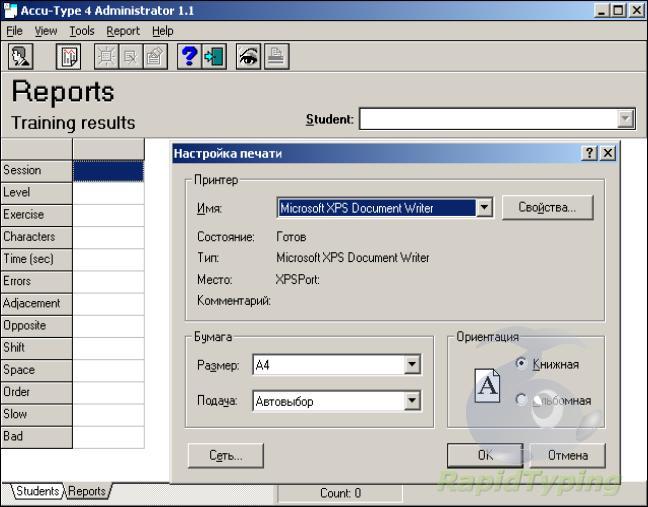Screen dimensions: 648x507
Task: Click the Exercise row header
Action: pos(37,215)
